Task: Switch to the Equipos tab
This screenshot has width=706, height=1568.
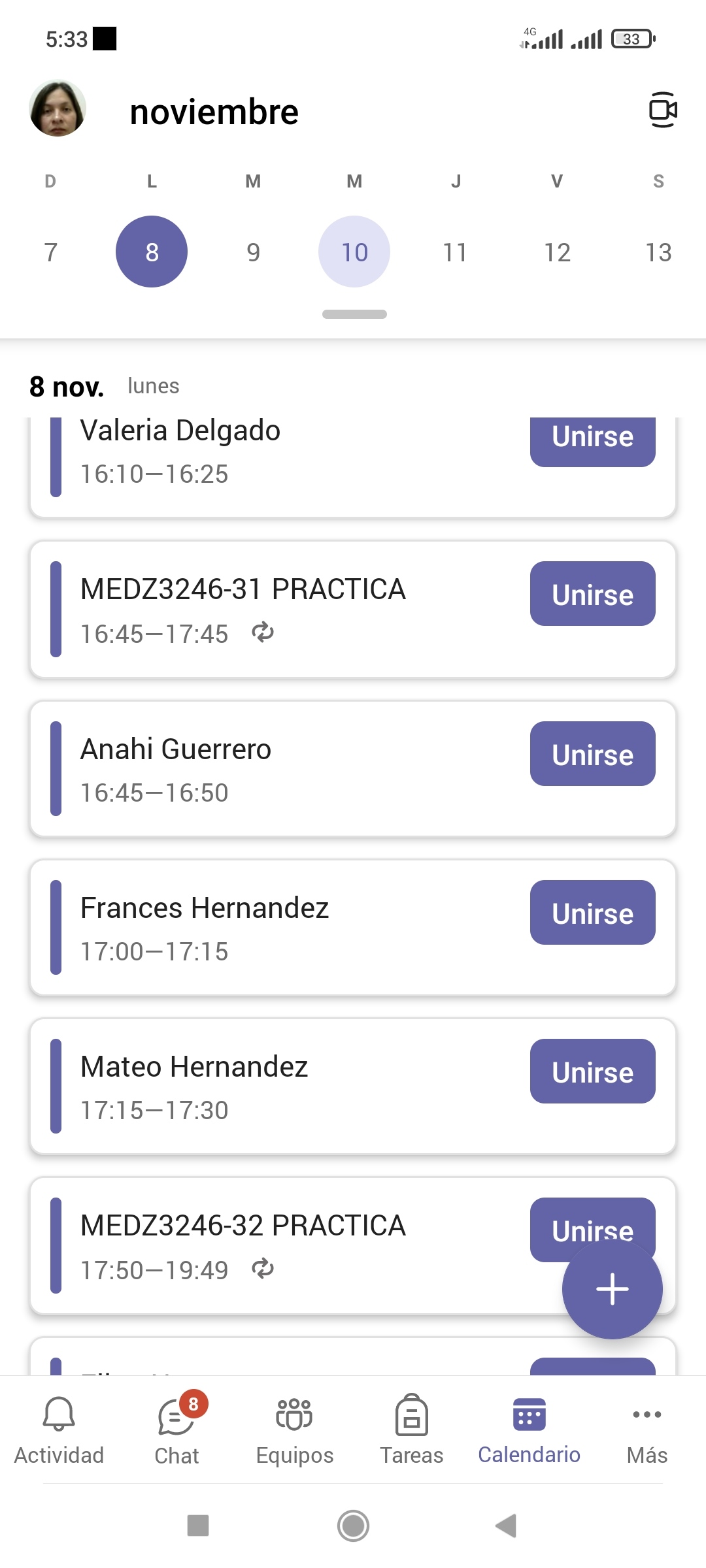Action: (x=294, y=1429)
